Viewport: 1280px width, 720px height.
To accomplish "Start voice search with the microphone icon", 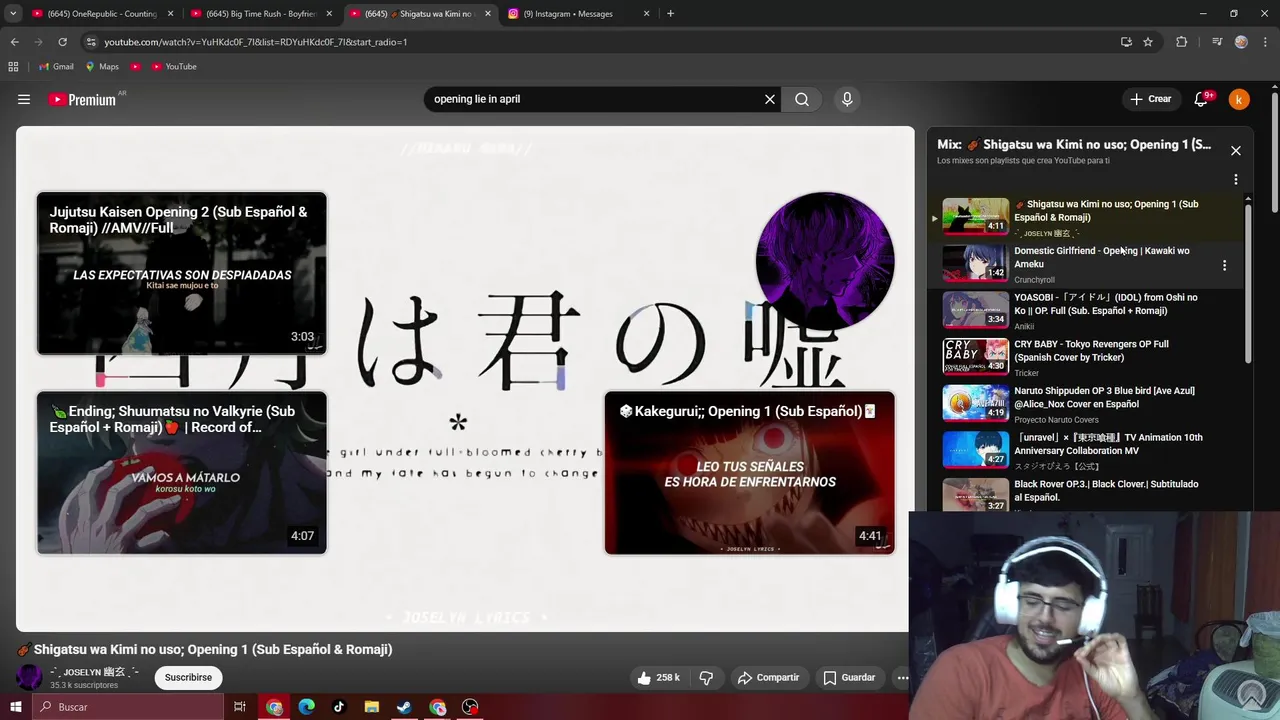I will [x=847, y=99].
